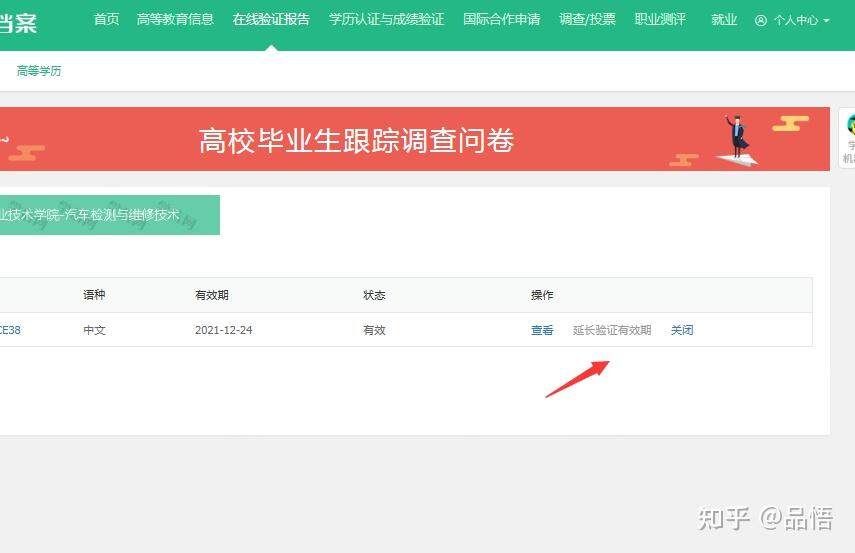Click the 语种 column header
855x553 pixels.
pyautogui.click(x=94, y=295)
